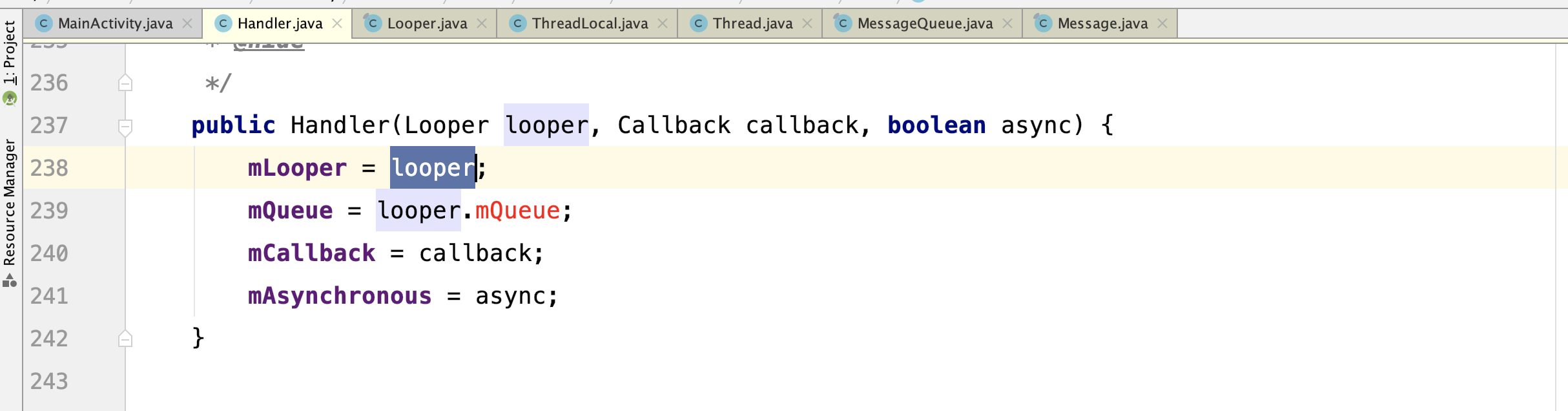Collapse the Handler constructor at line 237
1568x411 pixels.
point(125,127)
